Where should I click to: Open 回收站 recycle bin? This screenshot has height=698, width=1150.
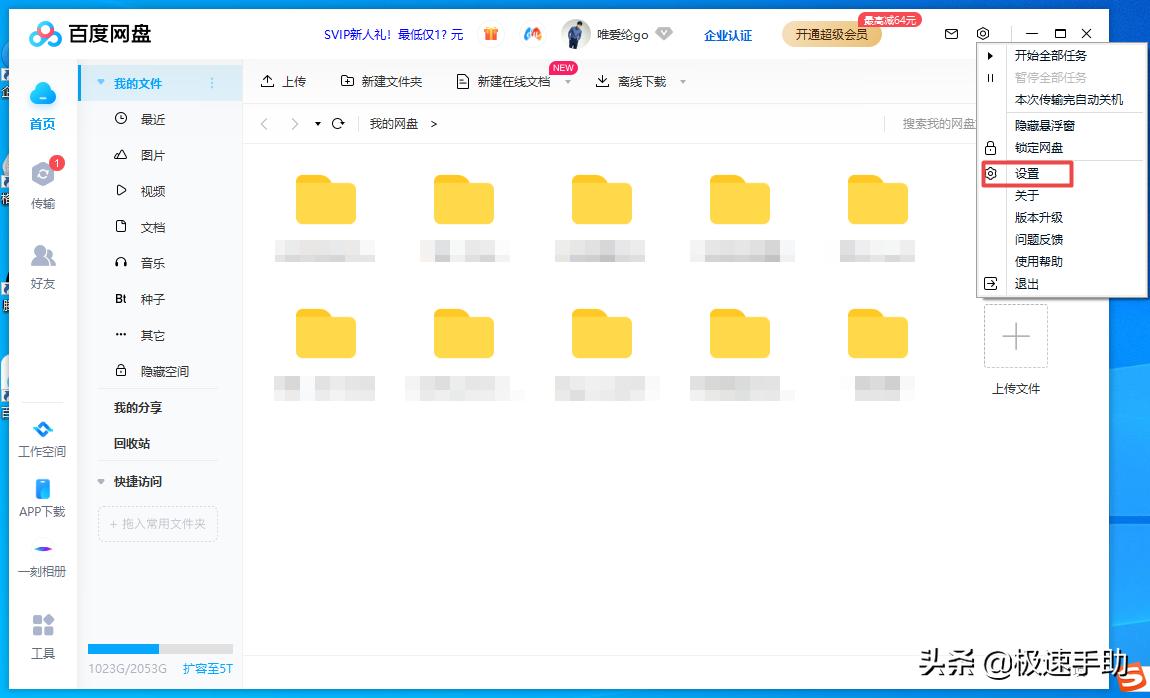pyautogui.click(x=132, y=444)
